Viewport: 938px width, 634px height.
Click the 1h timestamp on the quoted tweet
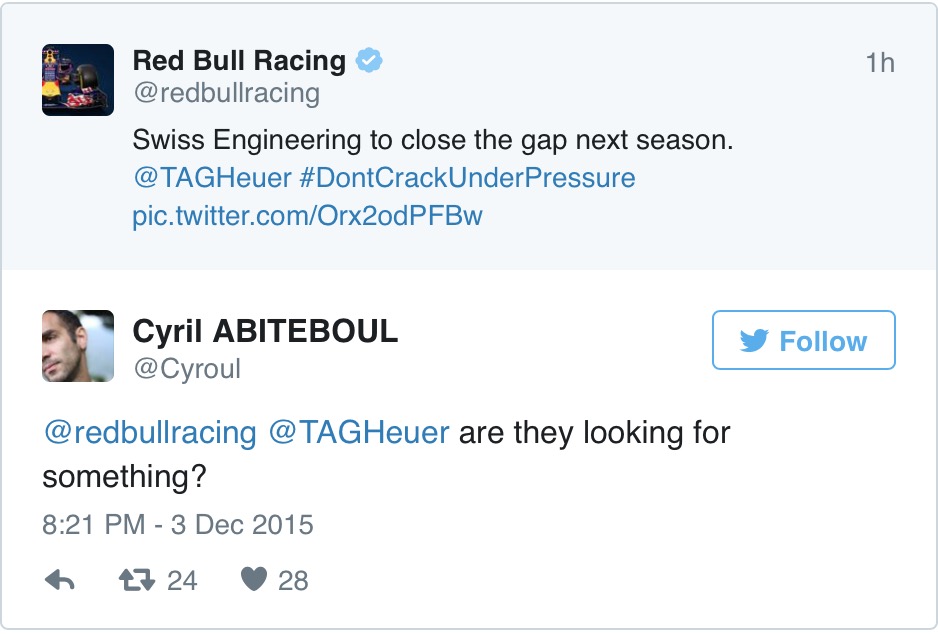click(880, 63)
